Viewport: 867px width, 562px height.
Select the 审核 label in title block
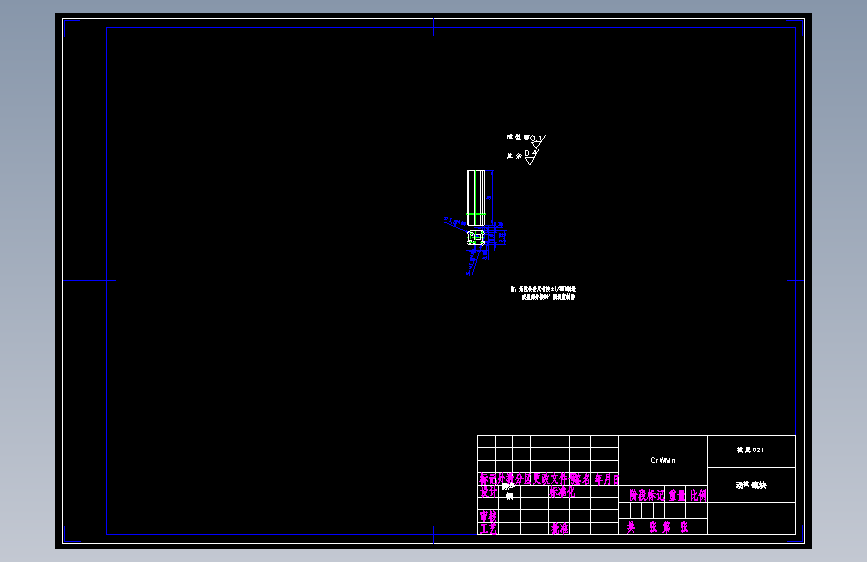coord(488,516)
